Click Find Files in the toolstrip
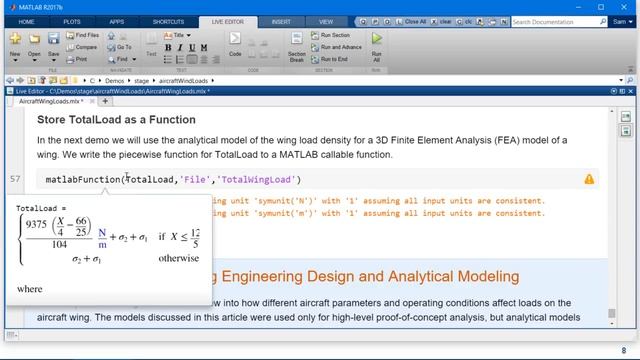The image size is (640, 360). (82, 36)
